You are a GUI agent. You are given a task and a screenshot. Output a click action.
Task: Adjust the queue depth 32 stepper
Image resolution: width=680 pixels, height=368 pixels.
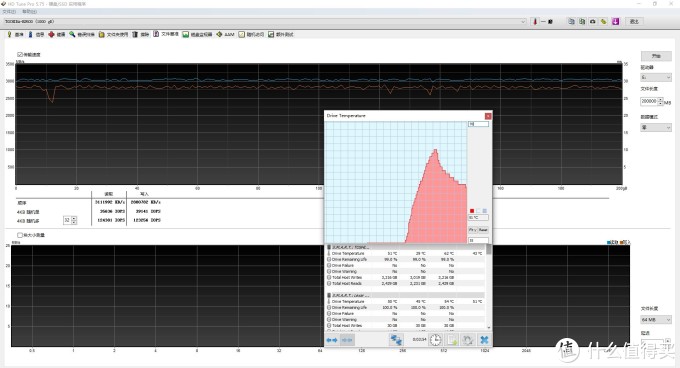coord(74,220)
